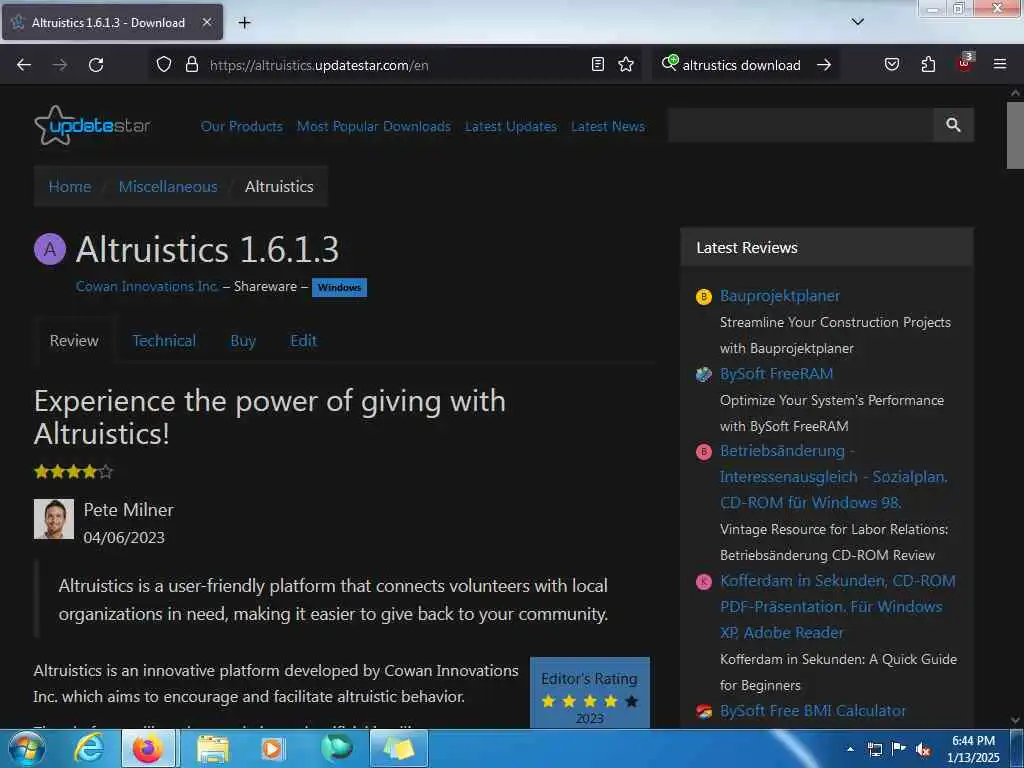Screen dimensions: 1024x768
Task: Switch to the Edit tab
Action: (x=303, y=340)
